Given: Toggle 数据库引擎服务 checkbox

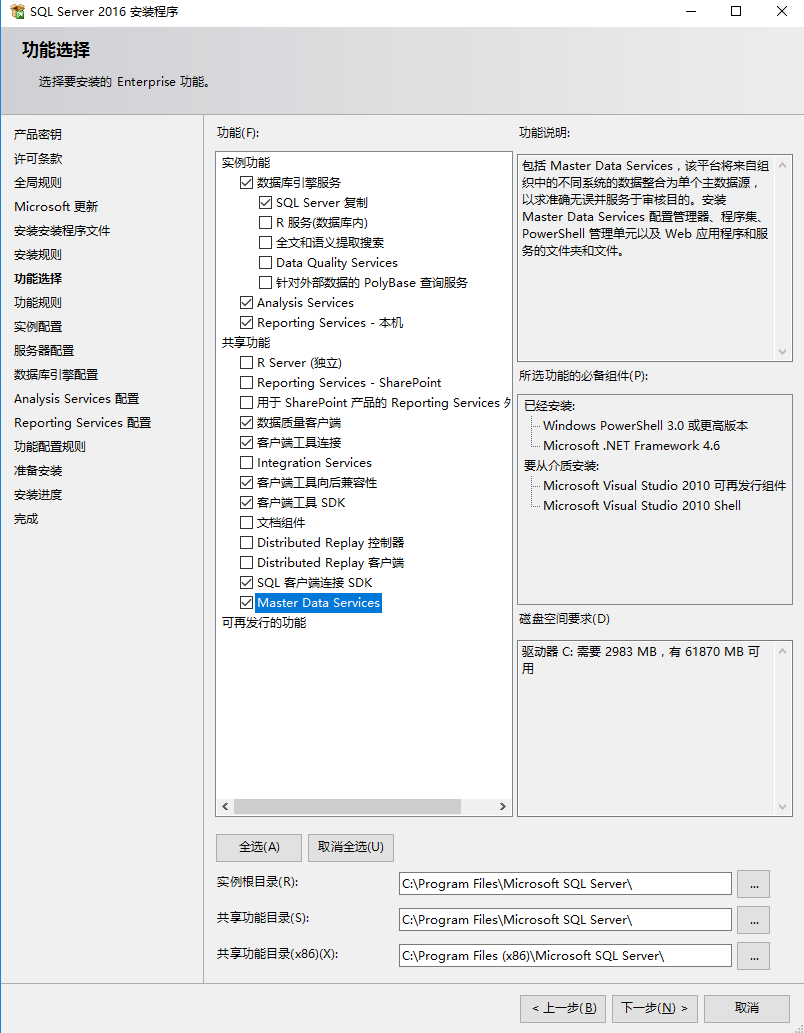Looking at the screenshot, I should click(246, 182).
